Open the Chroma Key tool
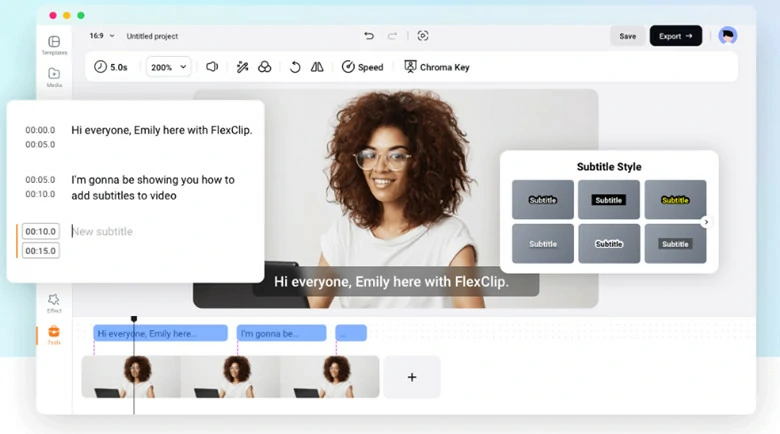Viewport: 780px width, 434px height. point(437,67)
